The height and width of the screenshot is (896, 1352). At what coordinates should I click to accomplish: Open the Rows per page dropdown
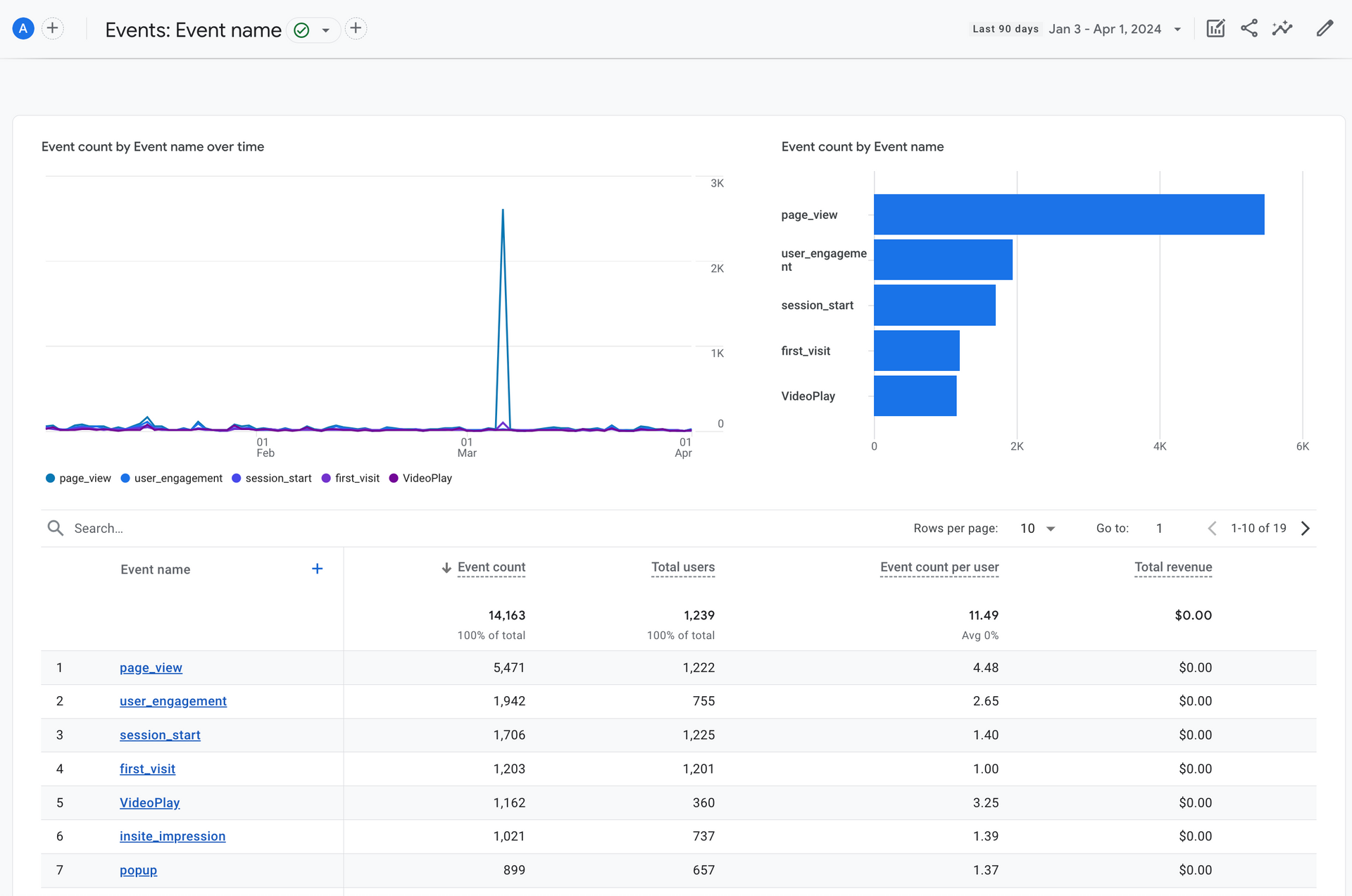coord(1037,528)
